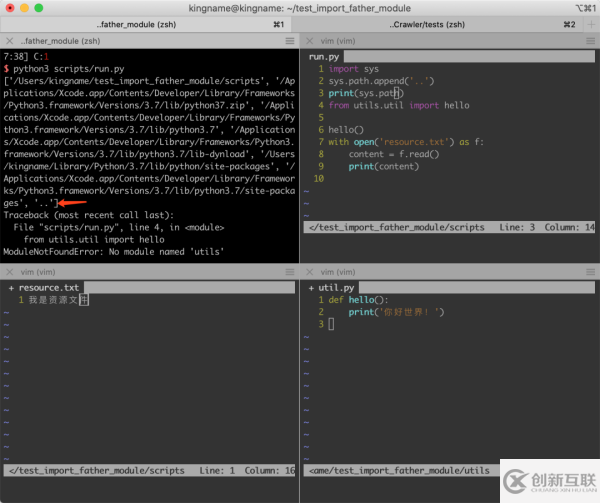Click line number 10 in run.py

point(319,179)
